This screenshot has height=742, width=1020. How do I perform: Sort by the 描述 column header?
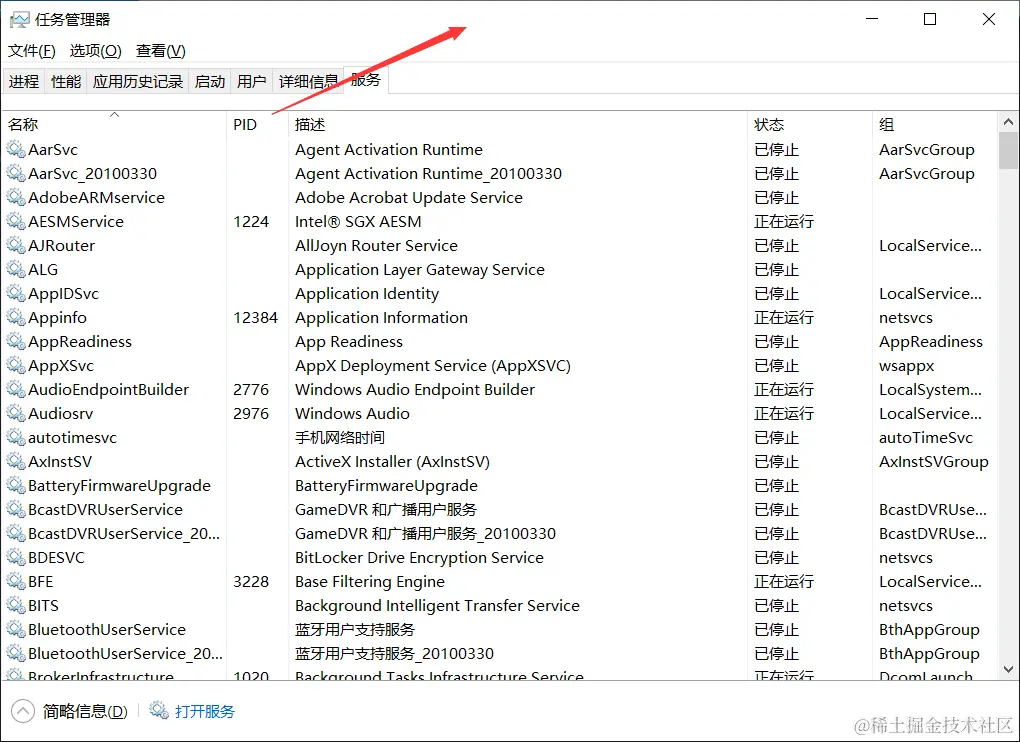(518, 124)
